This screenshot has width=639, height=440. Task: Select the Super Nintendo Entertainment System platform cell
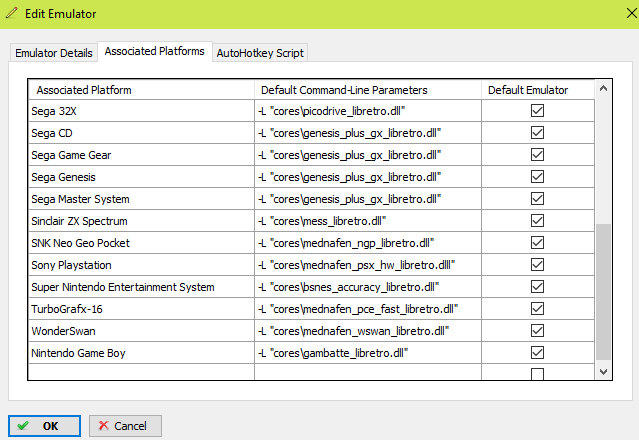point(141,287)
